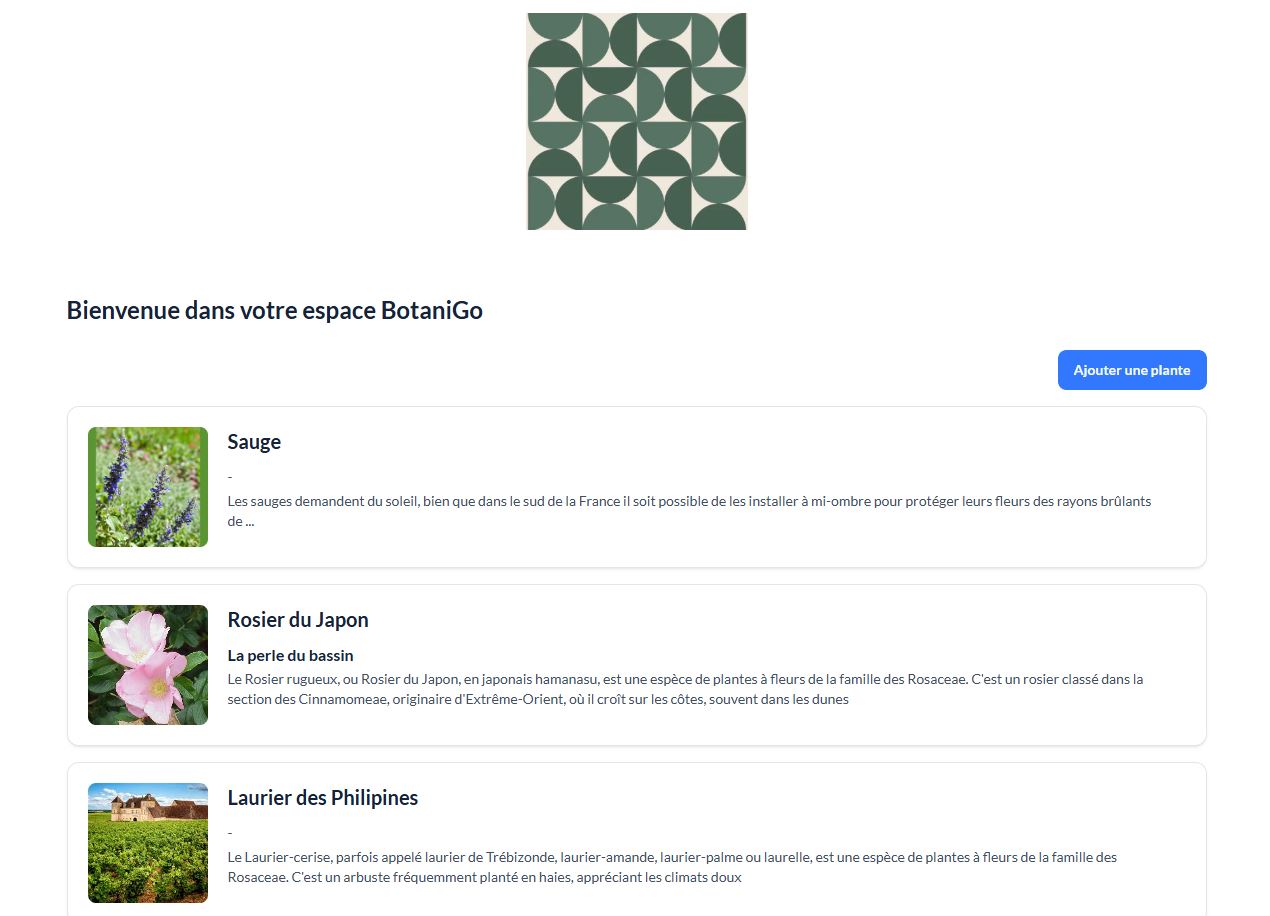Select the Laurier des Philipines title
The height and width of the screenshot is (916, 1270).
point(323,798)
